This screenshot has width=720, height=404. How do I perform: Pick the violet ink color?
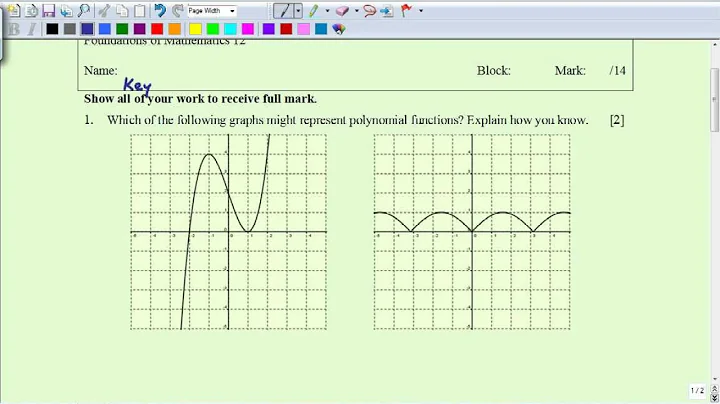[269, 29]
